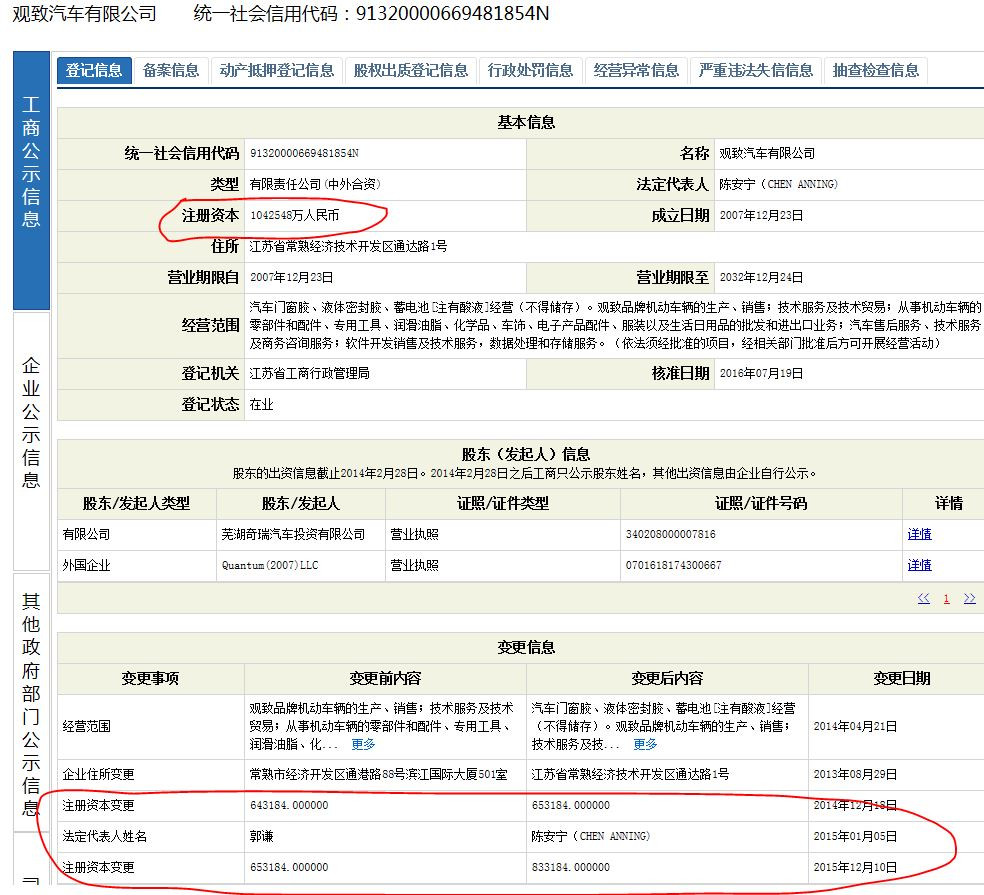Open 详情 link for Quantum (2007) LLC
The height and width of the screenshot is (895, 984).
[919, 565]
